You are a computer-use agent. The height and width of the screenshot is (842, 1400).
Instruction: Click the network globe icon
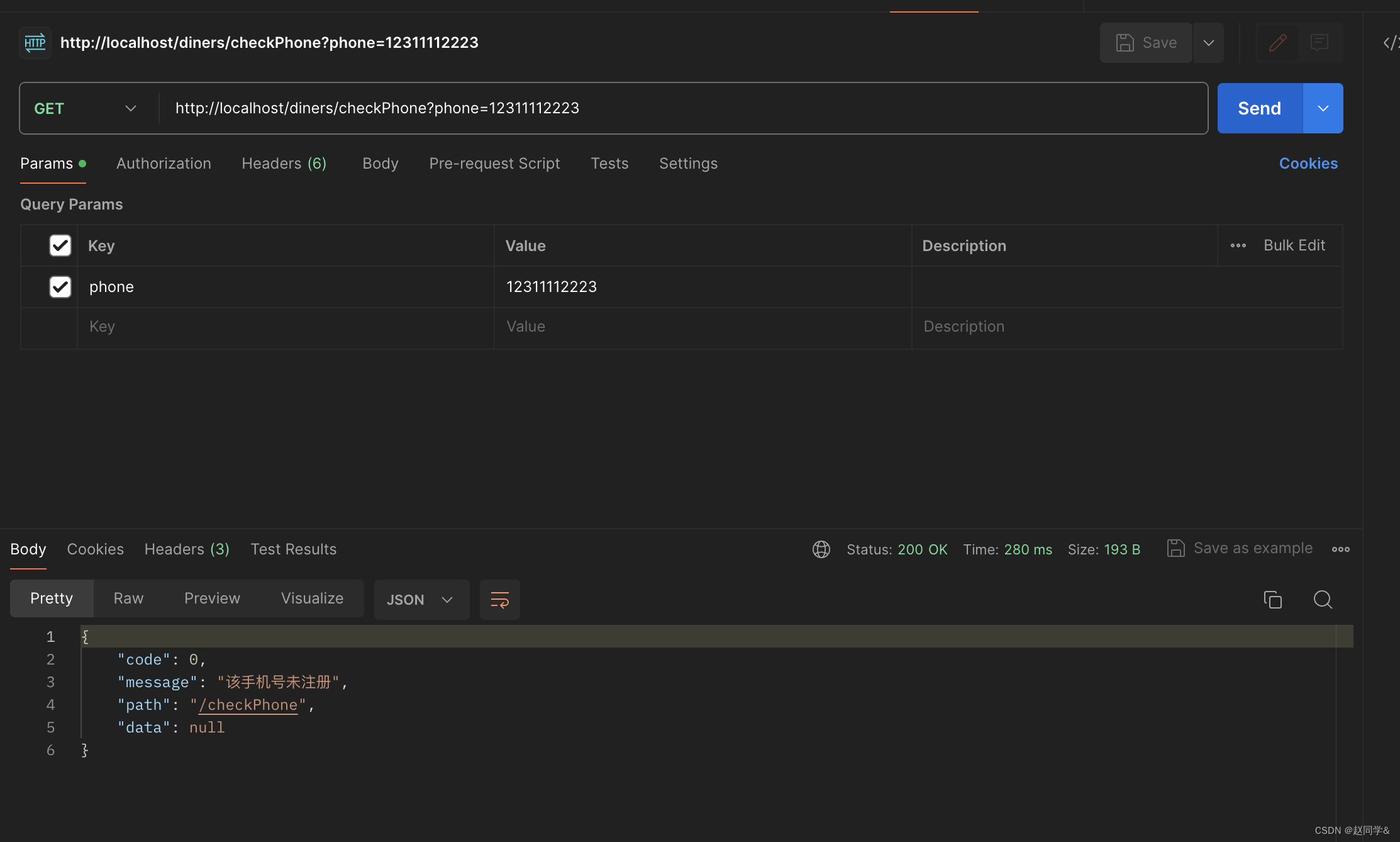tap(821, 549)
